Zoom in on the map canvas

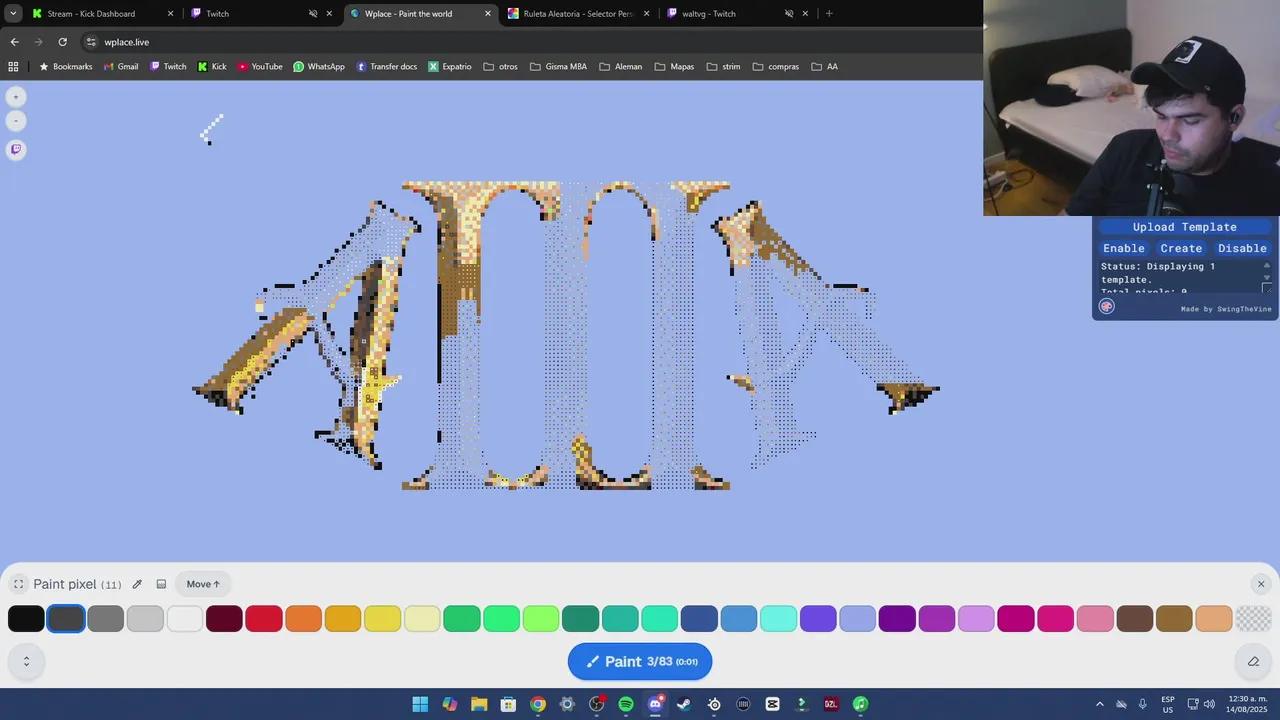point(16,97)
